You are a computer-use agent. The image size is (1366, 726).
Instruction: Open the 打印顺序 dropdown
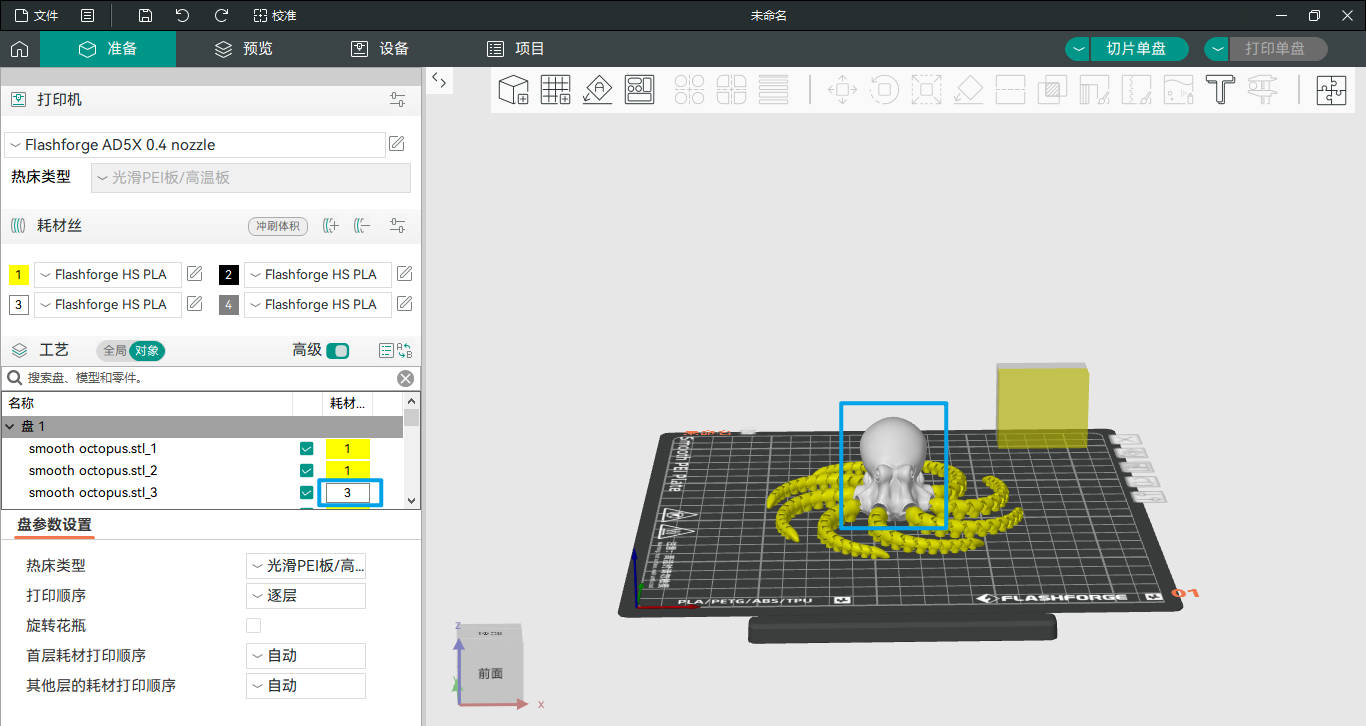(306, 596)
